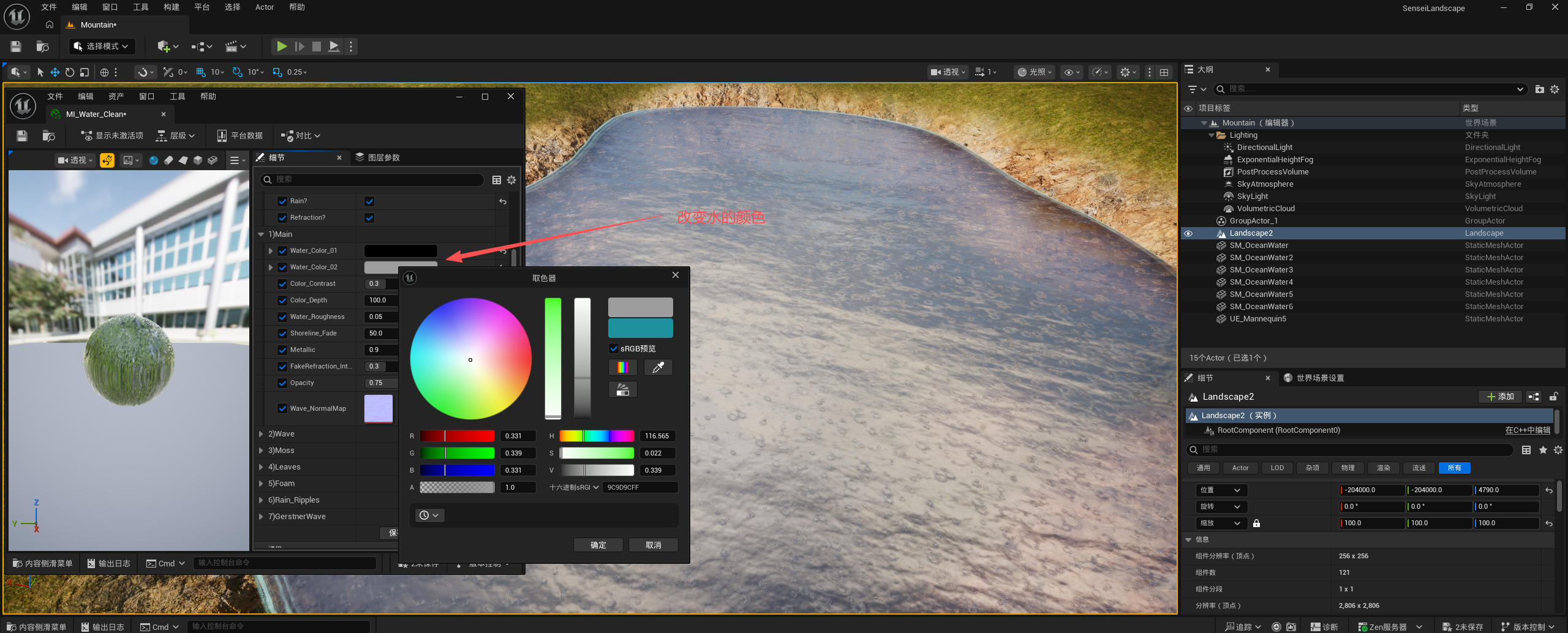Confirm color with the 确定 button
The width and height of the screenshot is (1568, 633).
pos(598,545)
